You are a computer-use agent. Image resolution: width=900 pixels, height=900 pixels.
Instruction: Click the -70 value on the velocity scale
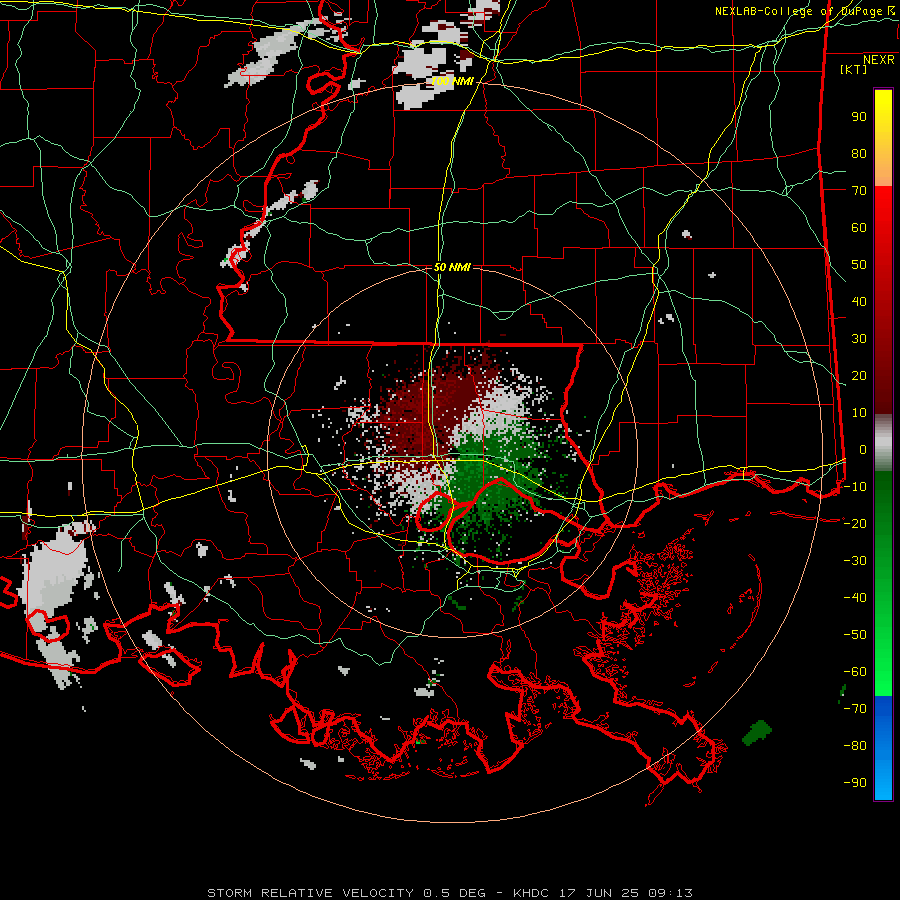point(855,709)
